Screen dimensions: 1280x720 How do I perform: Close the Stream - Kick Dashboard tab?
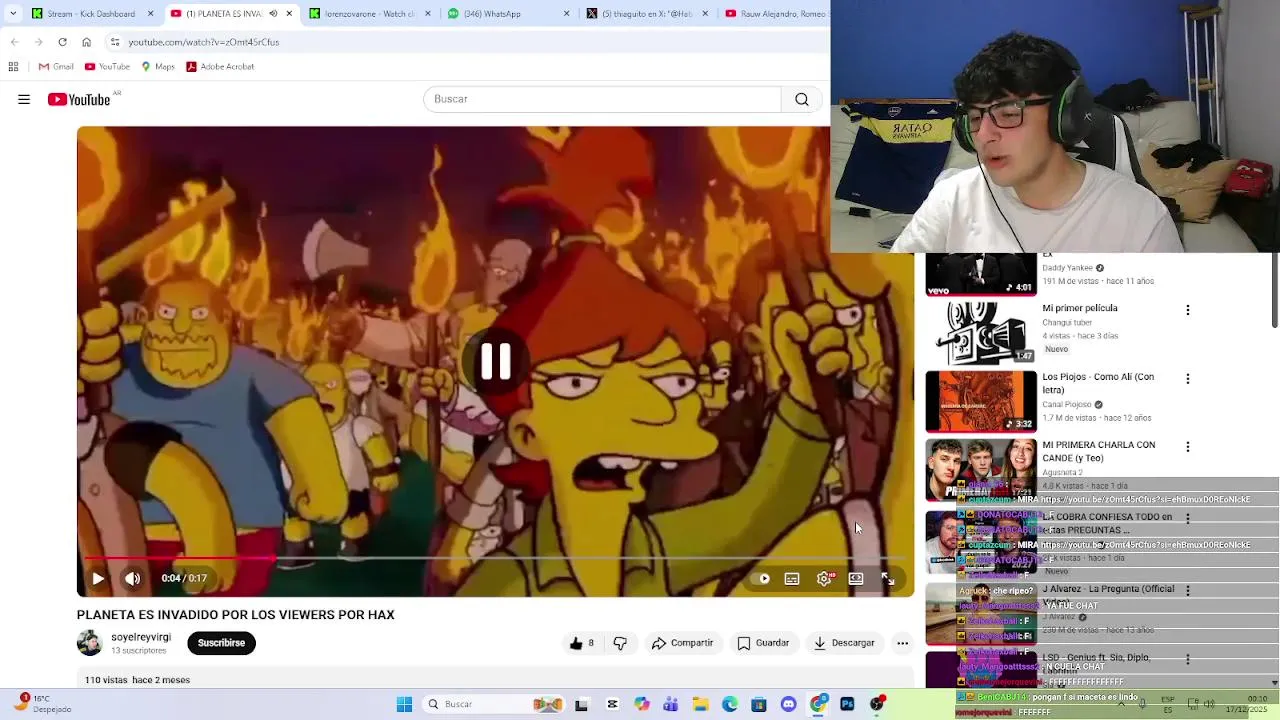[151, 14]
